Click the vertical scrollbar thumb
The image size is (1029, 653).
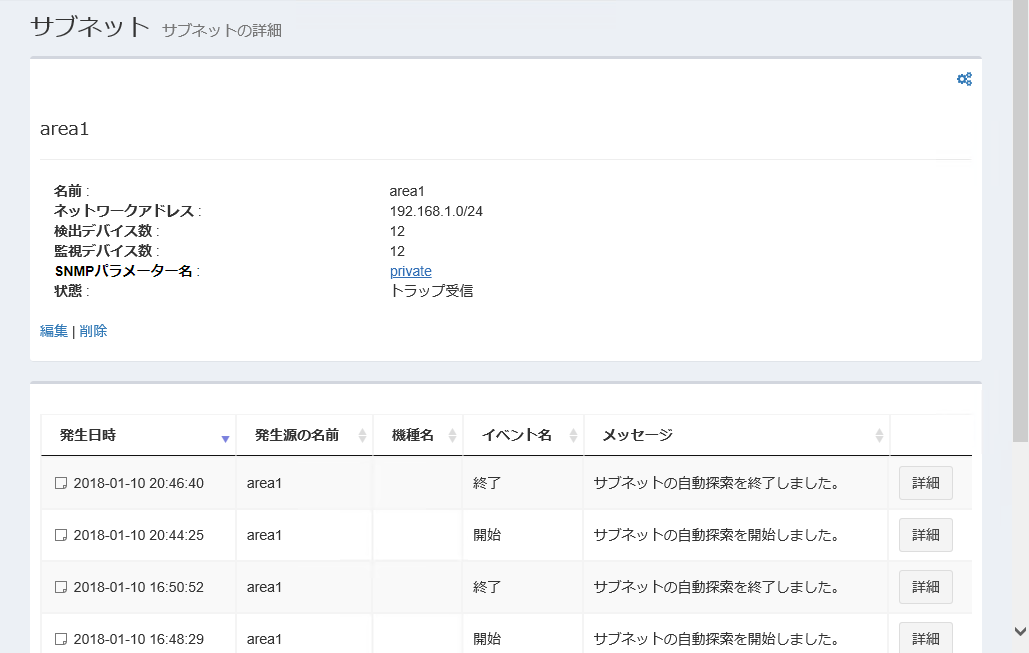[1020, 220]
